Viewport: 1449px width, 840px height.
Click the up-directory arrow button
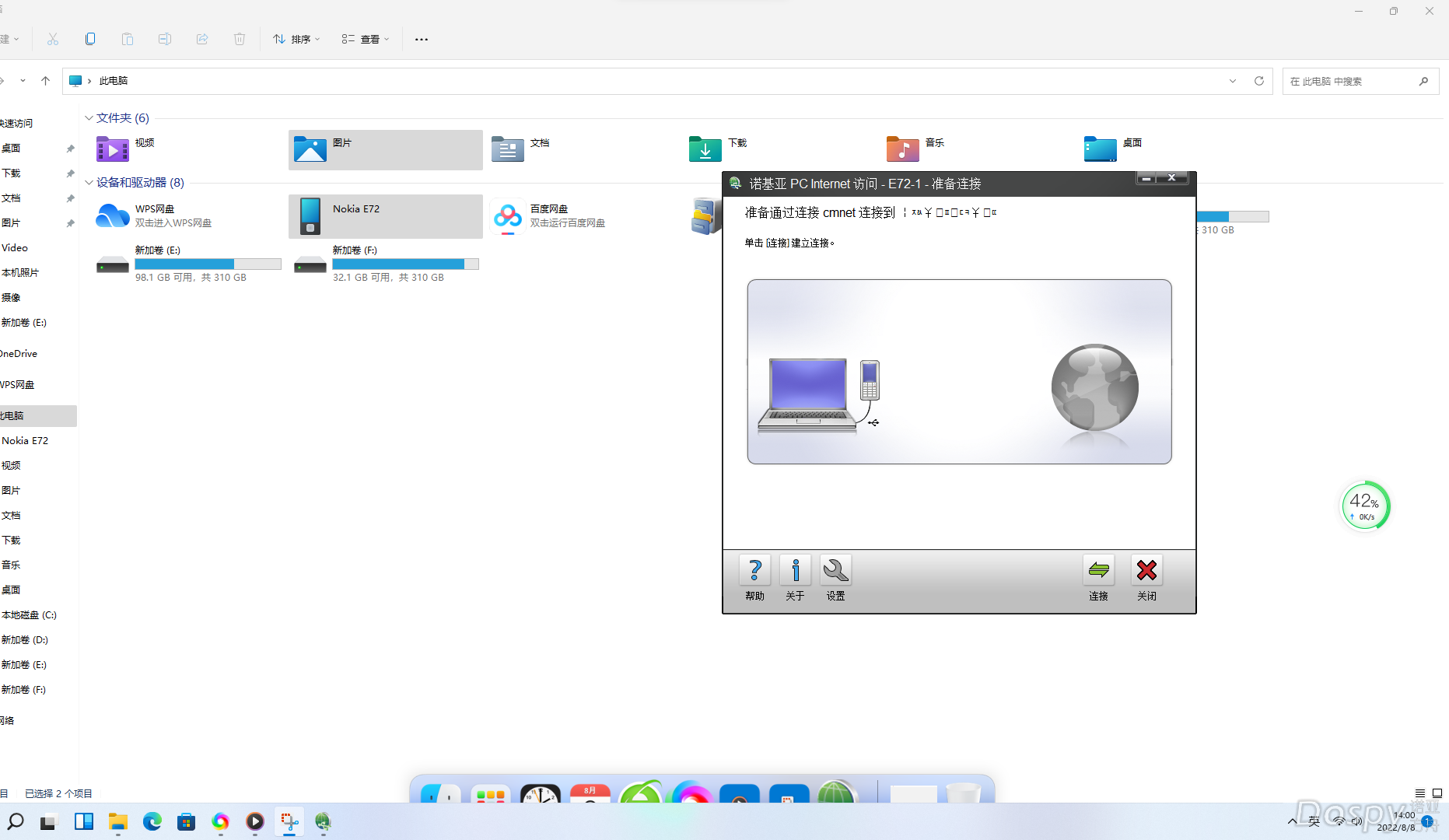click(x=45, y=81)
